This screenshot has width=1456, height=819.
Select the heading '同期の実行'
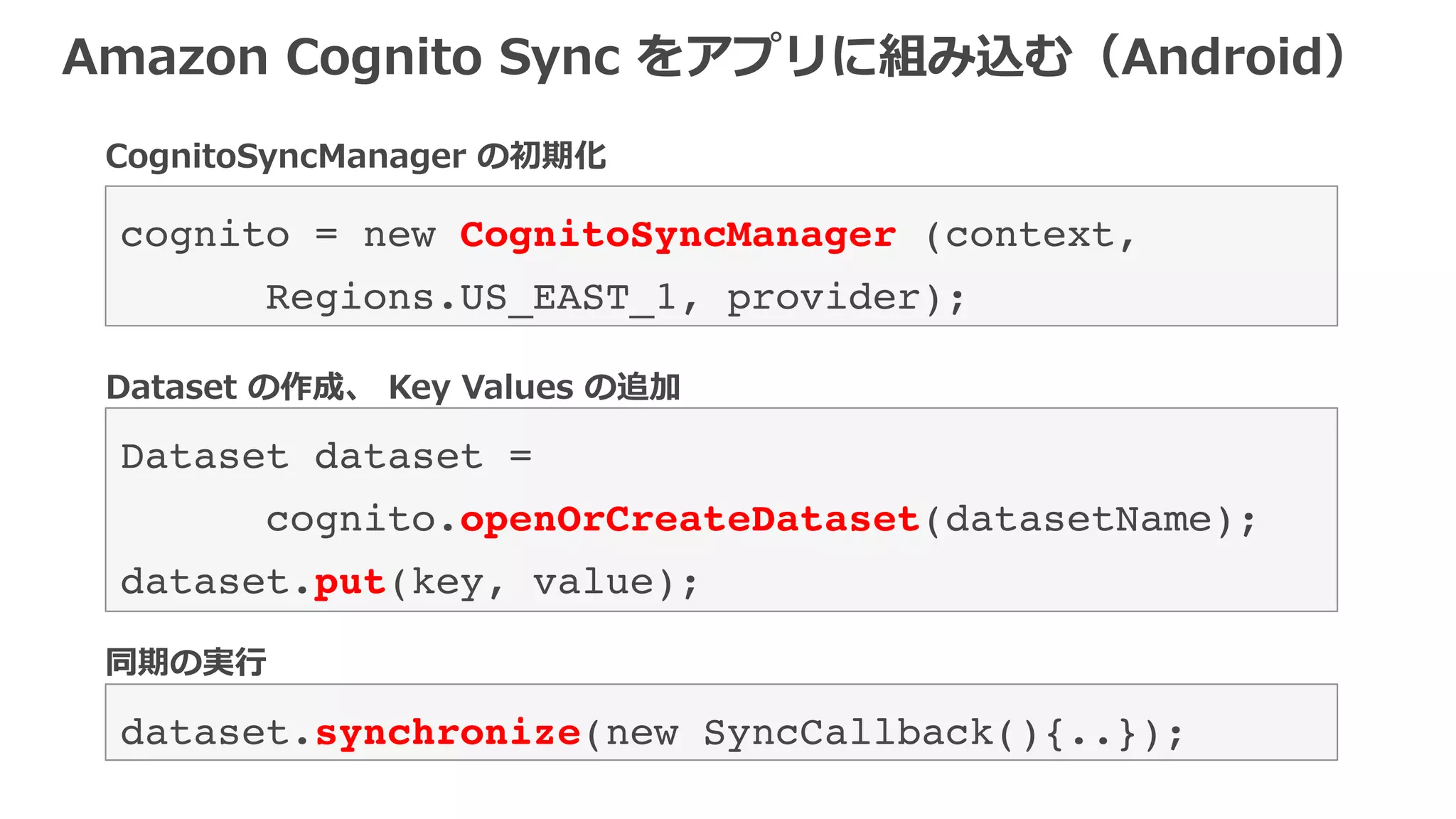coord(186,662)
